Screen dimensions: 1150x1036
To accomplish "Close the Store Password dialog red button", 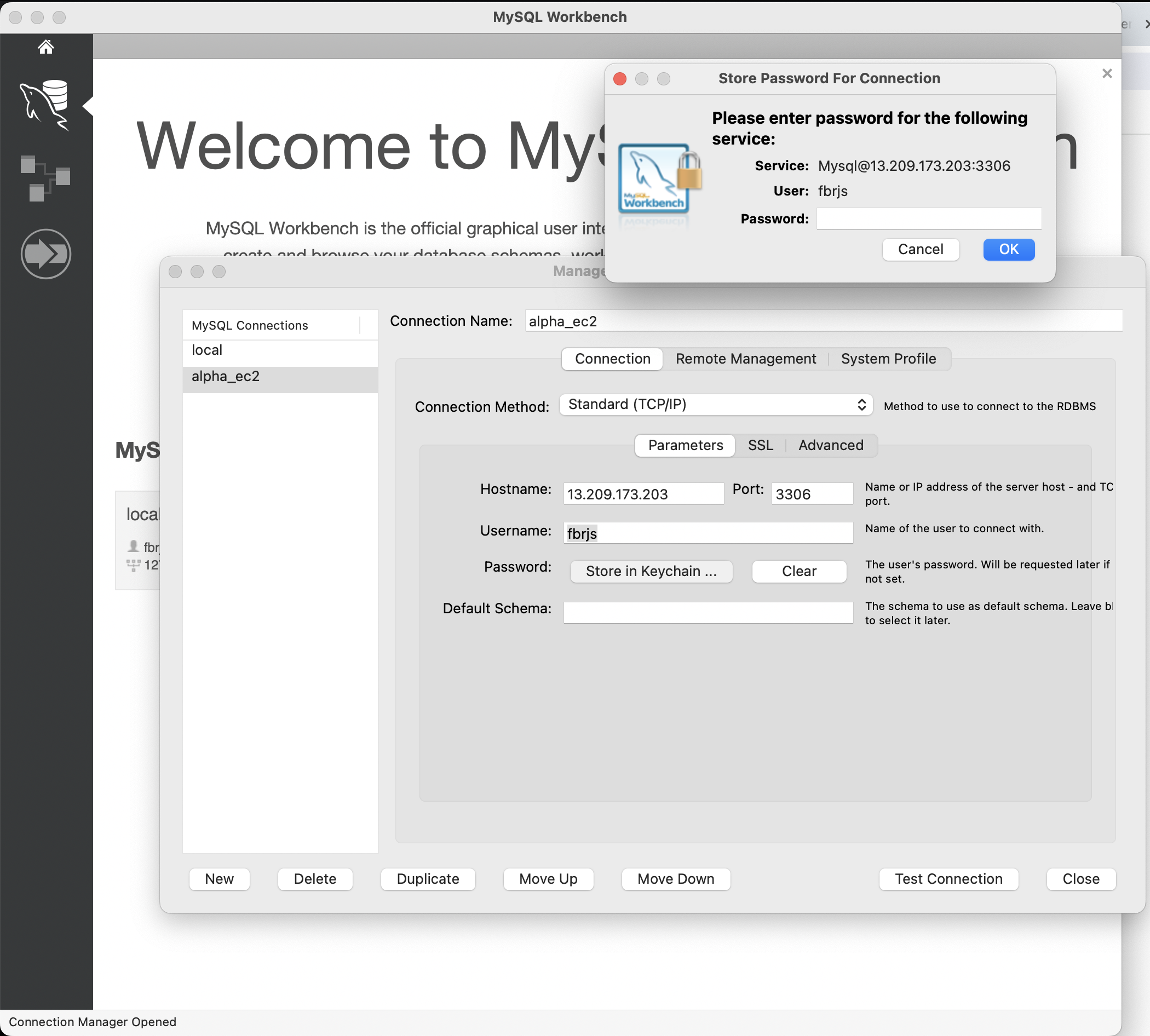I will [x=620, y=78].
